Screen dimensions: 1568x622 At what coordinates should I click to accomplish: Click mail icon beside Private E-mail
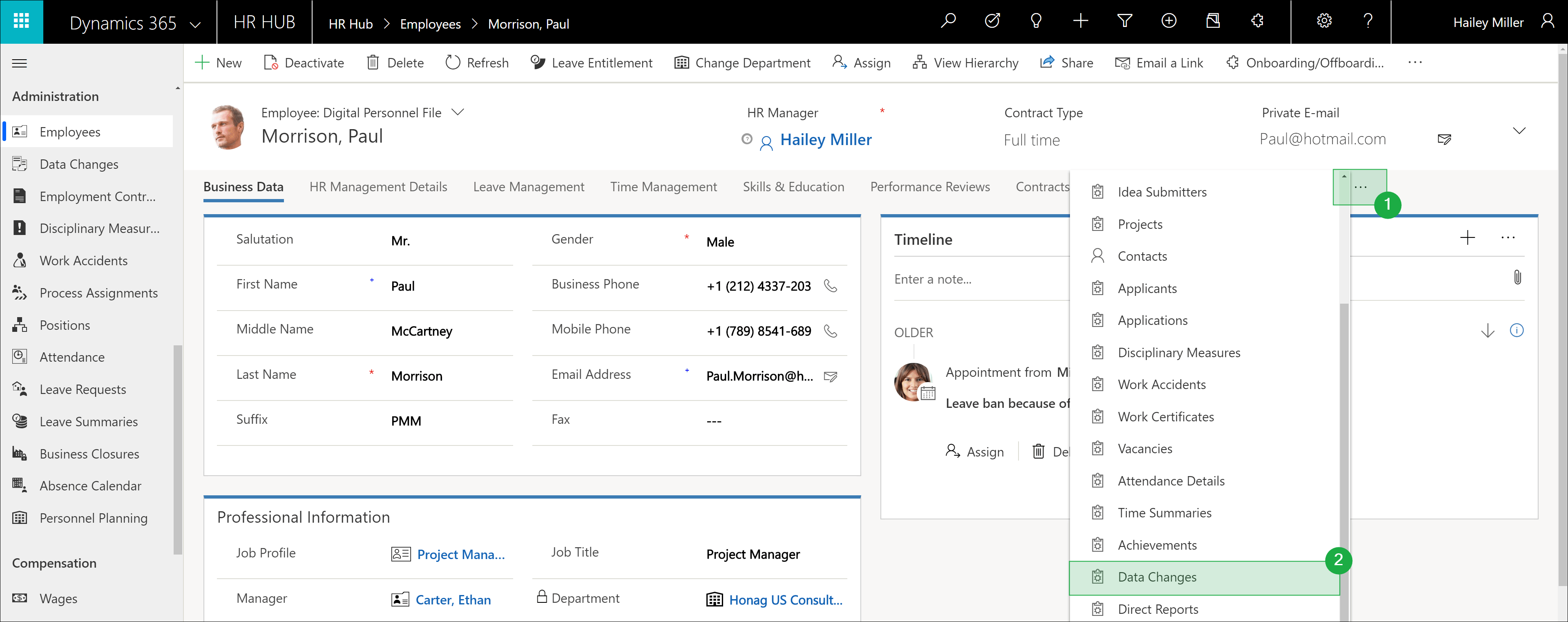click(x=1444, y=139)
